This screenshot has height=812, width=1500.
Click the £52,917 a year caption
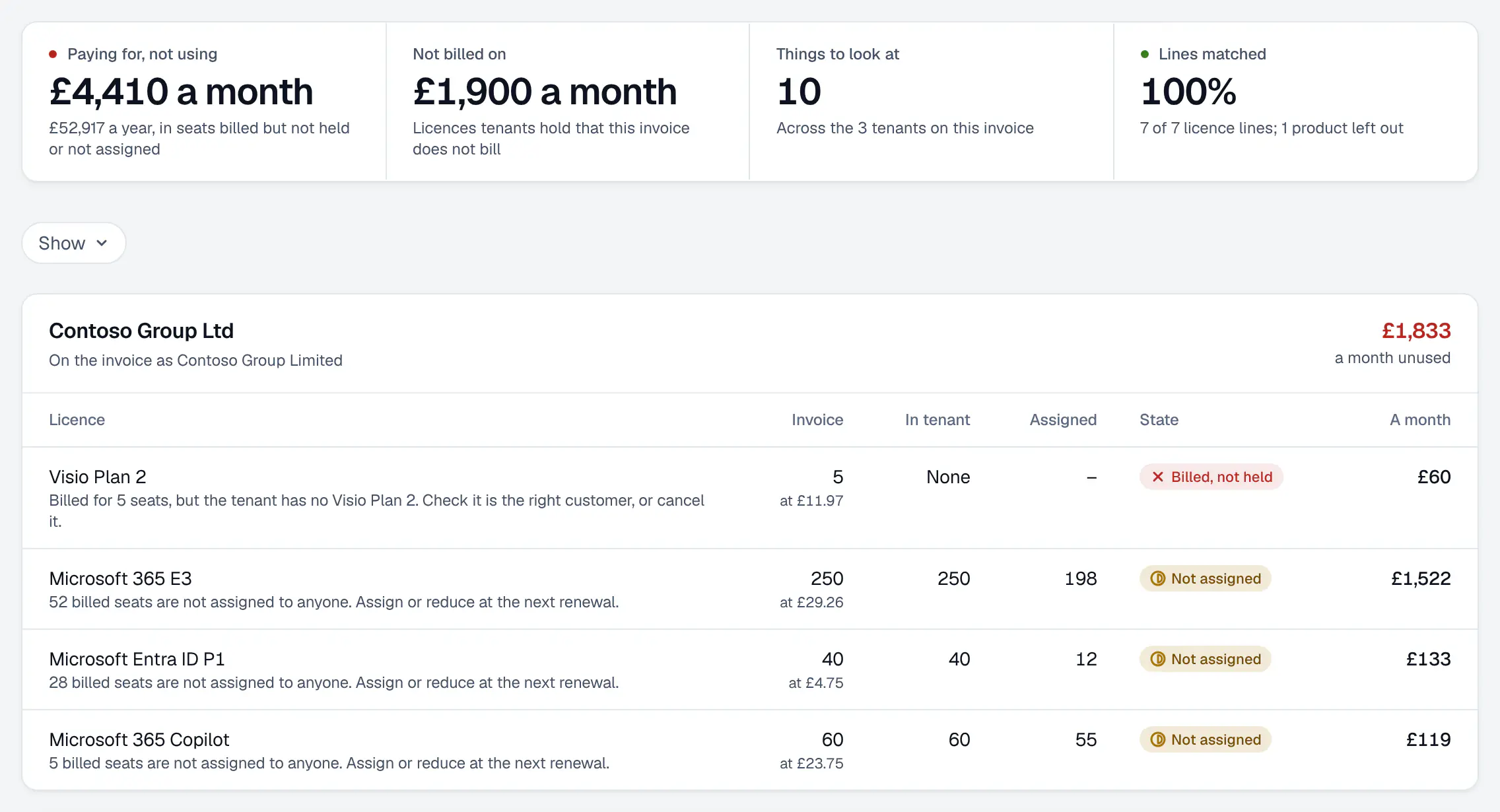coord(199,139)
